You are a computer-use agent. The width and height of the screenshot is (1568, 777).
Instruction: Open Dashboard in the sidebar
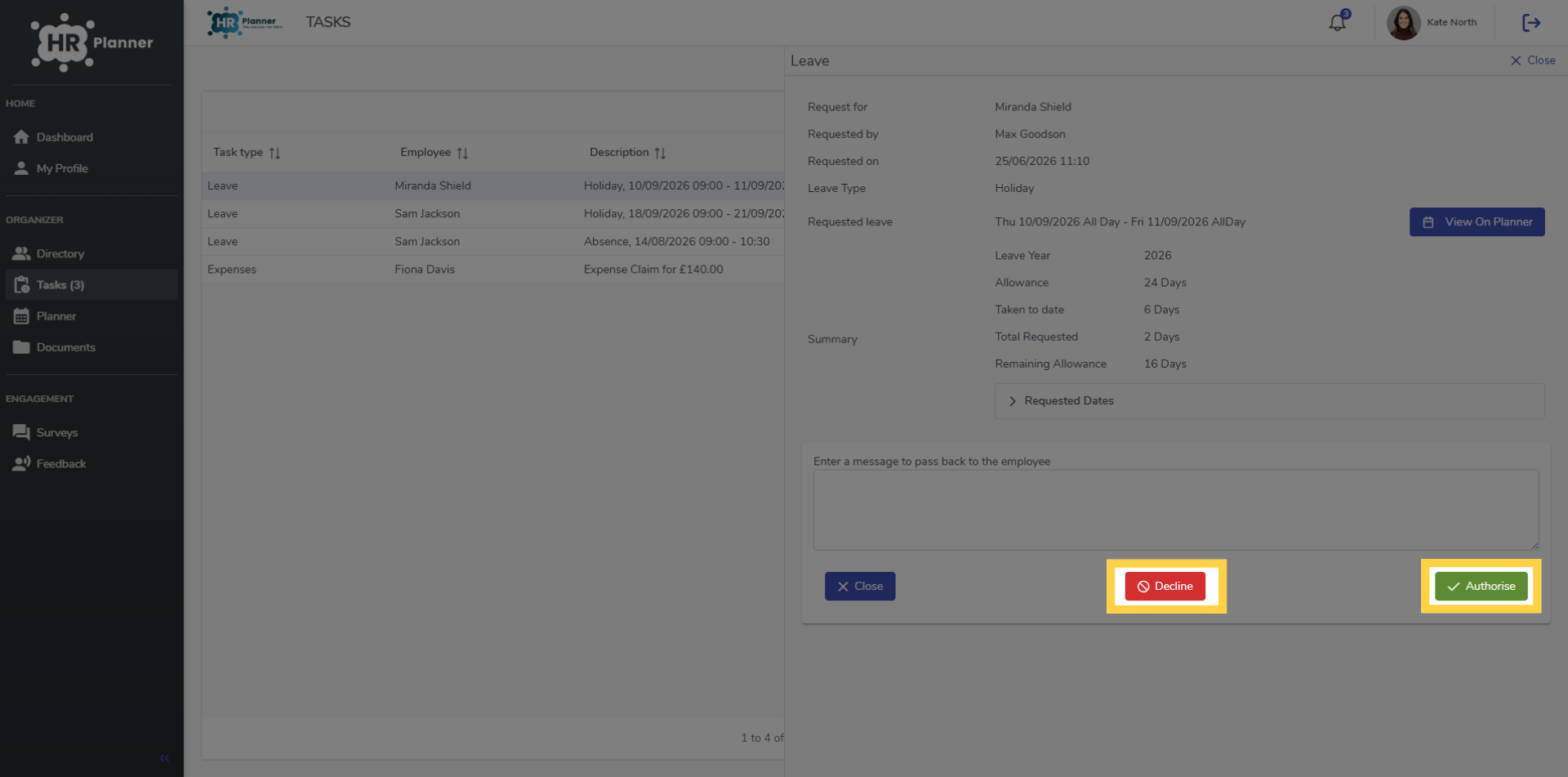91,137
